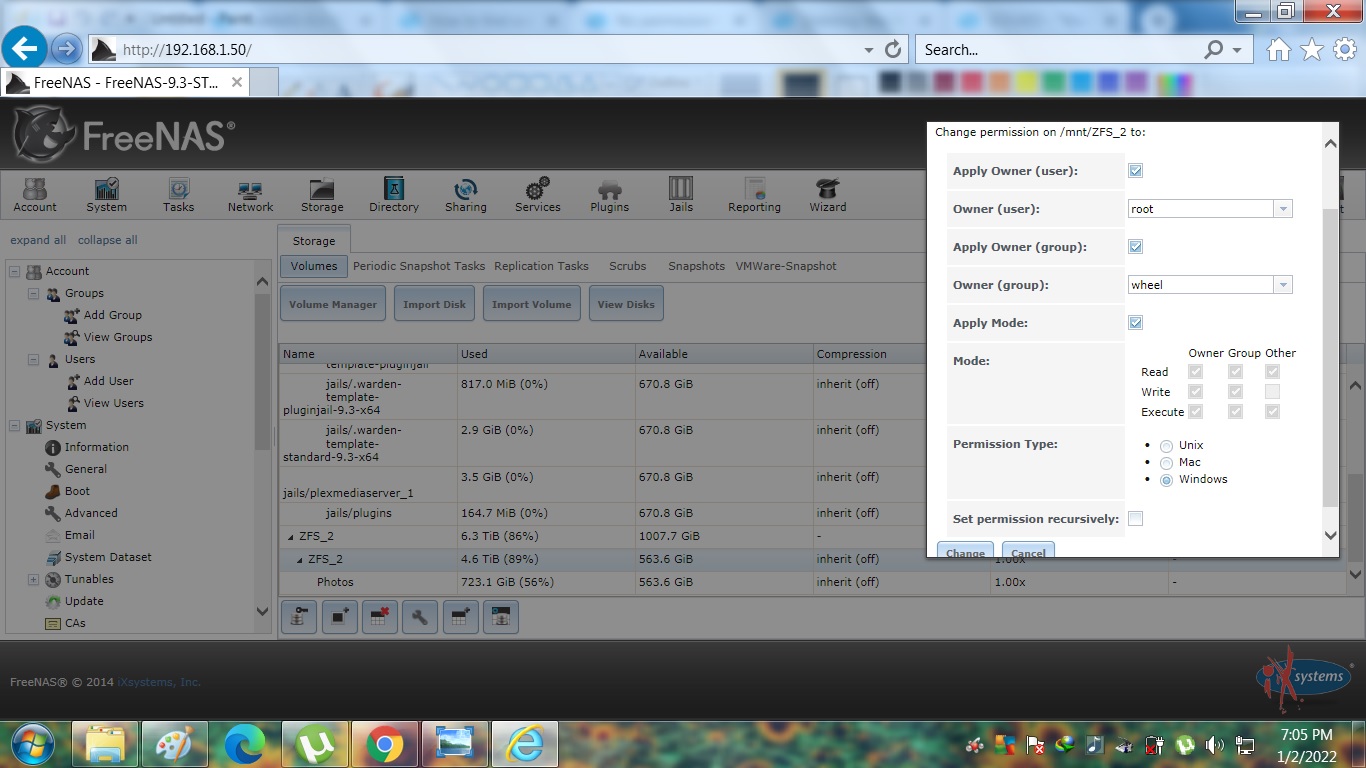
Task: Click the taskbar volume speaker icon
Action: tap(1214, 745)
